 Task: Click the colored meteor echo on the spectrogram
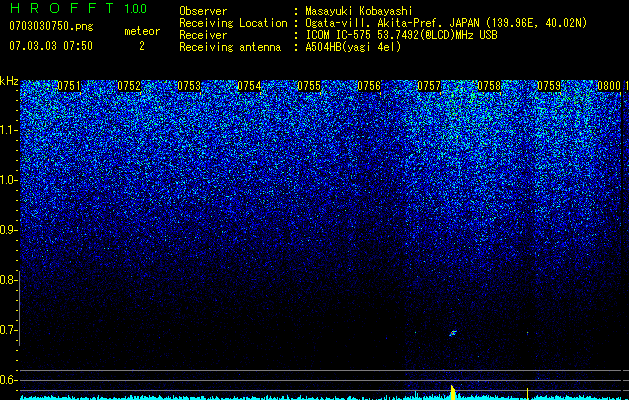pos(453,333)
